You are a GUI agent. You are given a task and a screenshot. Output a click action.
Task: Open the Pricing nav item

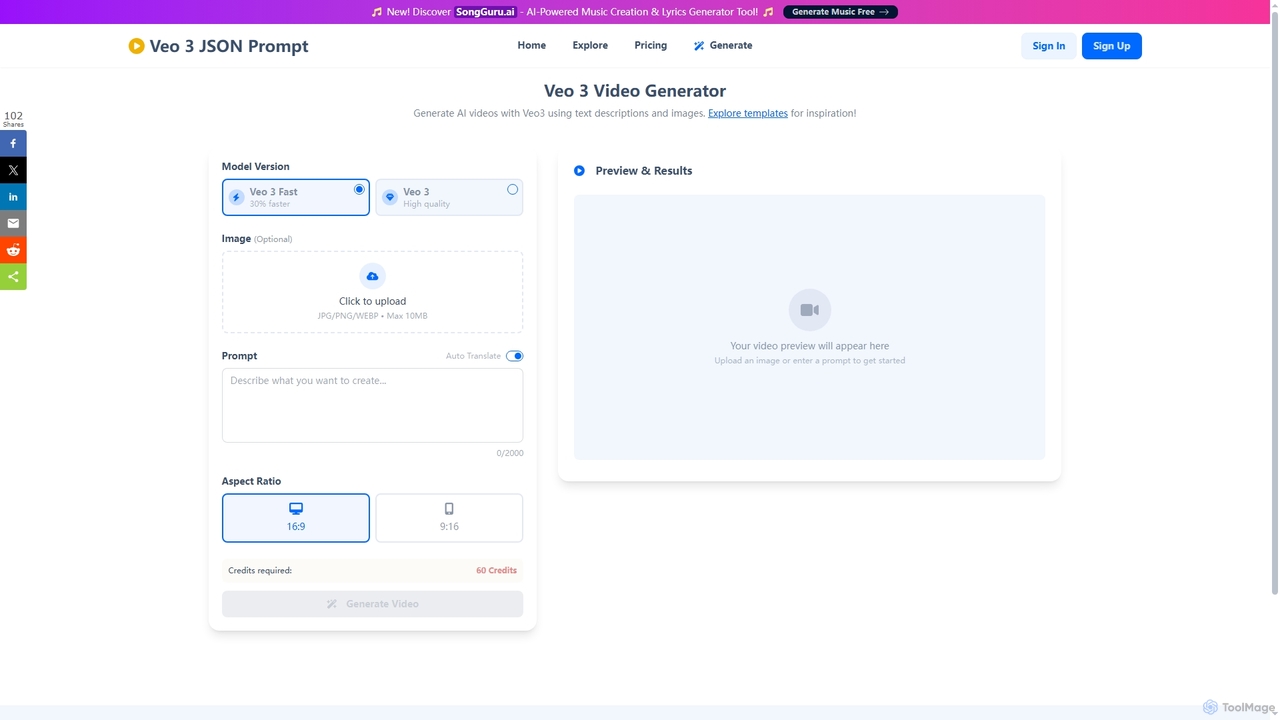[x=651, y=45]
